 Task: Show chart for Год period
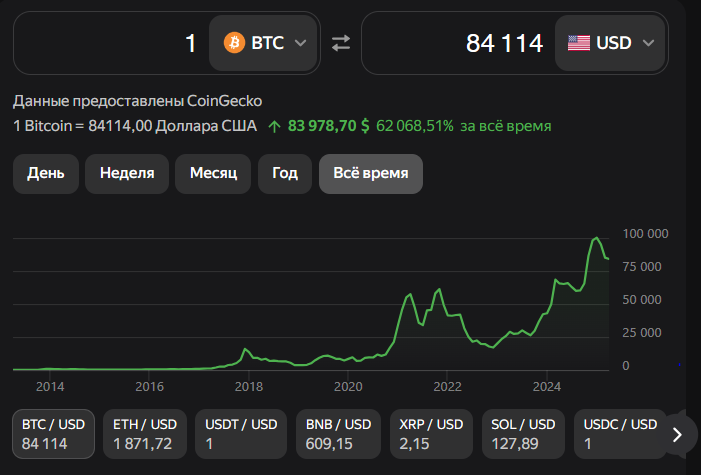tap(285, 173)
